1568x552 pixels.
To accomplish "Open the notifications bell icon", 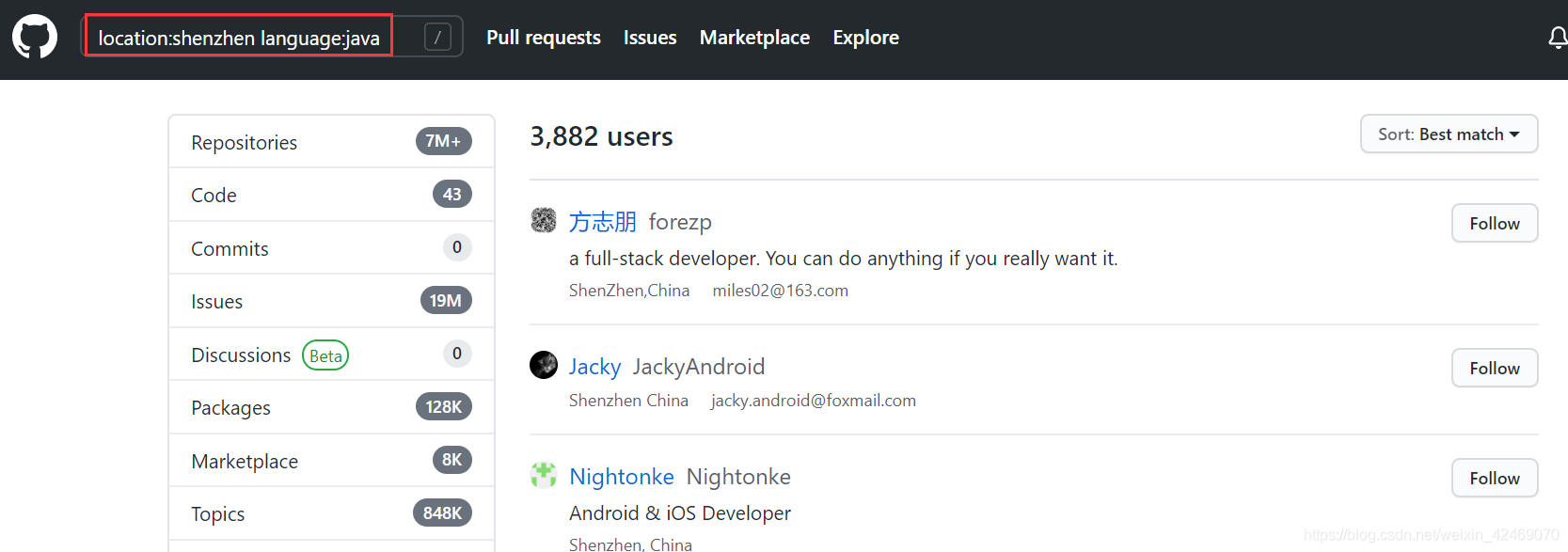I will tap(1558, 38).
